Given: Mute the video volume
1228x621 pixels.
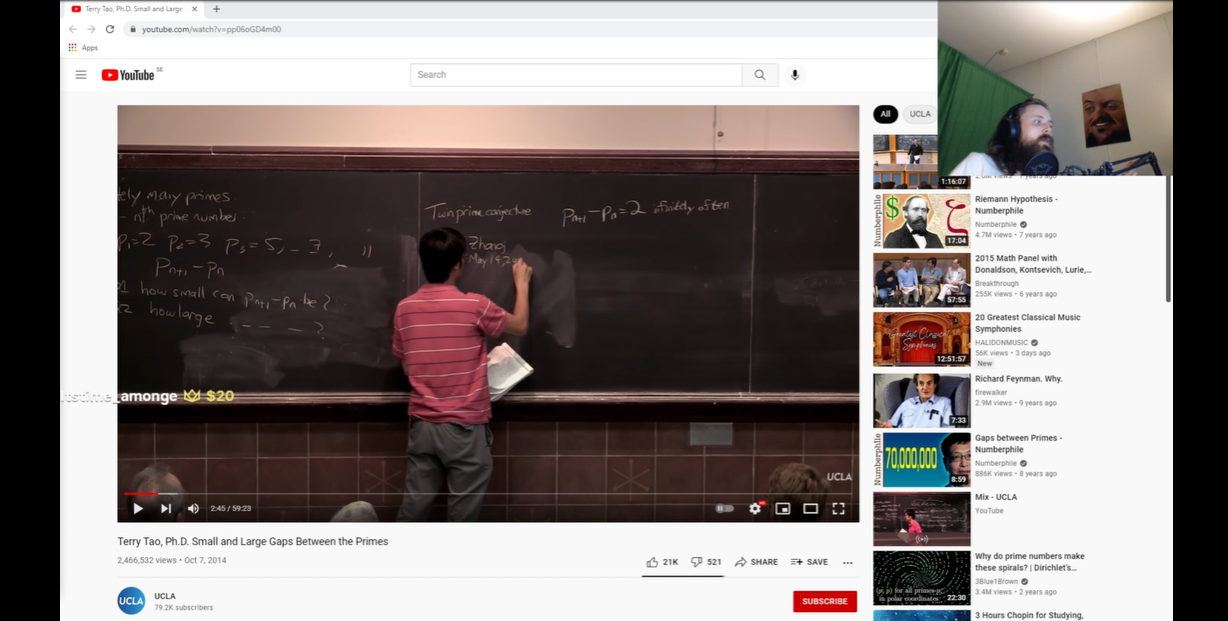Looking at the screenshot, I should click(193, 508).
